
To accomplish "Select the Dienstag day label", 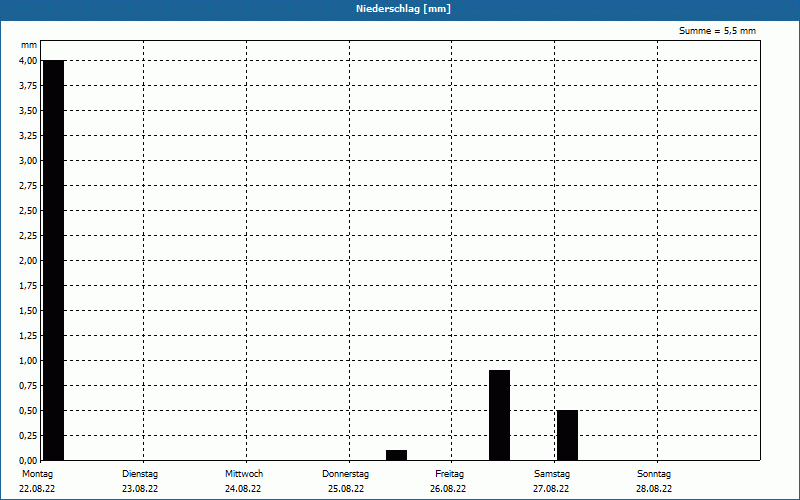I will (140, 474).
